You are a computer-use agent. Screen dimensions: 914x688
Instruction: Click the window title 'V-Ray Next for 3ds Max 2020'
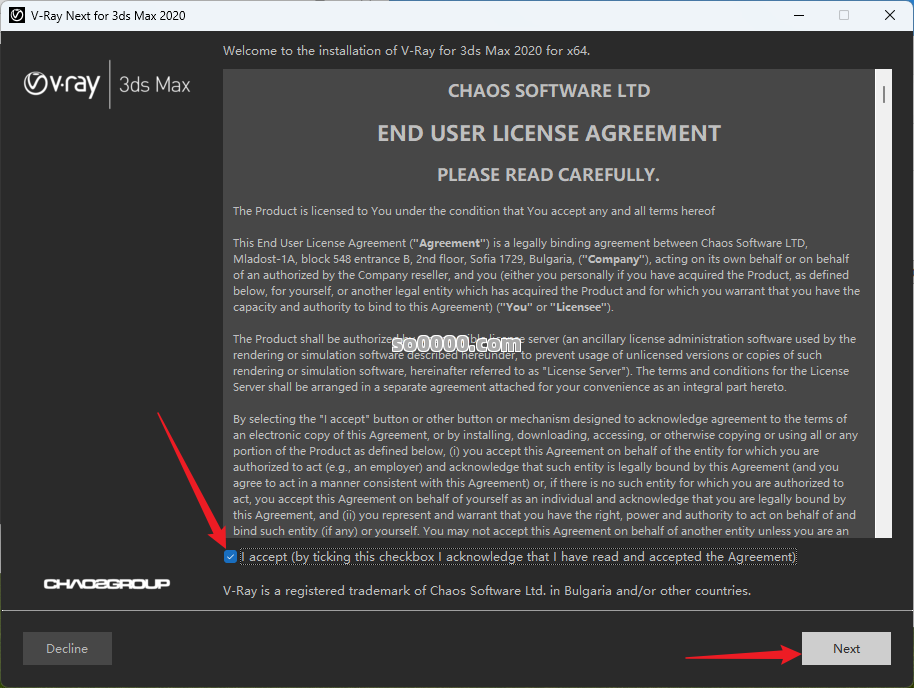click(108, 15)
